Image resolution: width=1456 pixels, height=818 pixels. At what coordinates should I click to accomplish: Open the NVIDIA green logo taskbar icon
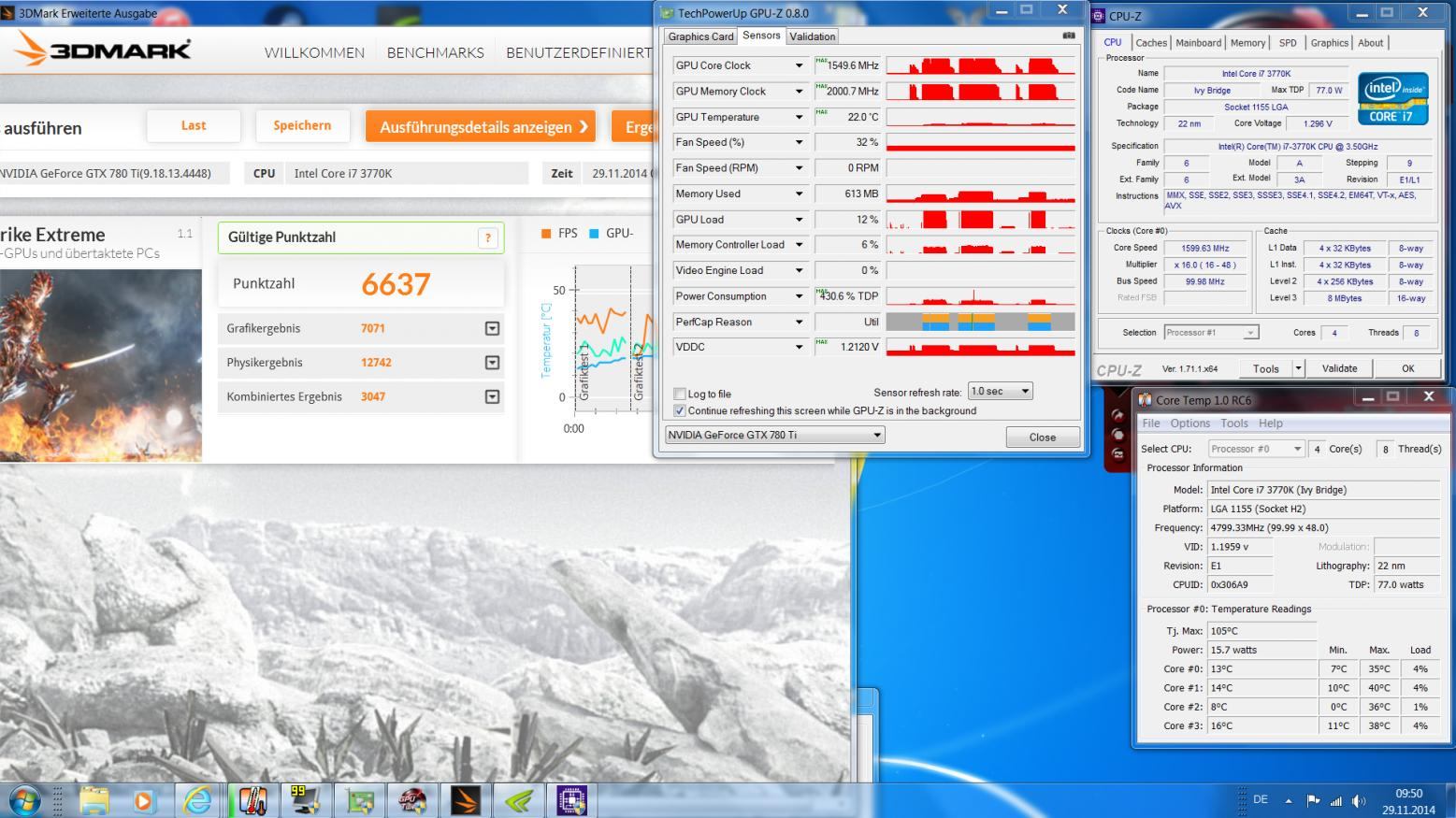[x=518, y=801]
